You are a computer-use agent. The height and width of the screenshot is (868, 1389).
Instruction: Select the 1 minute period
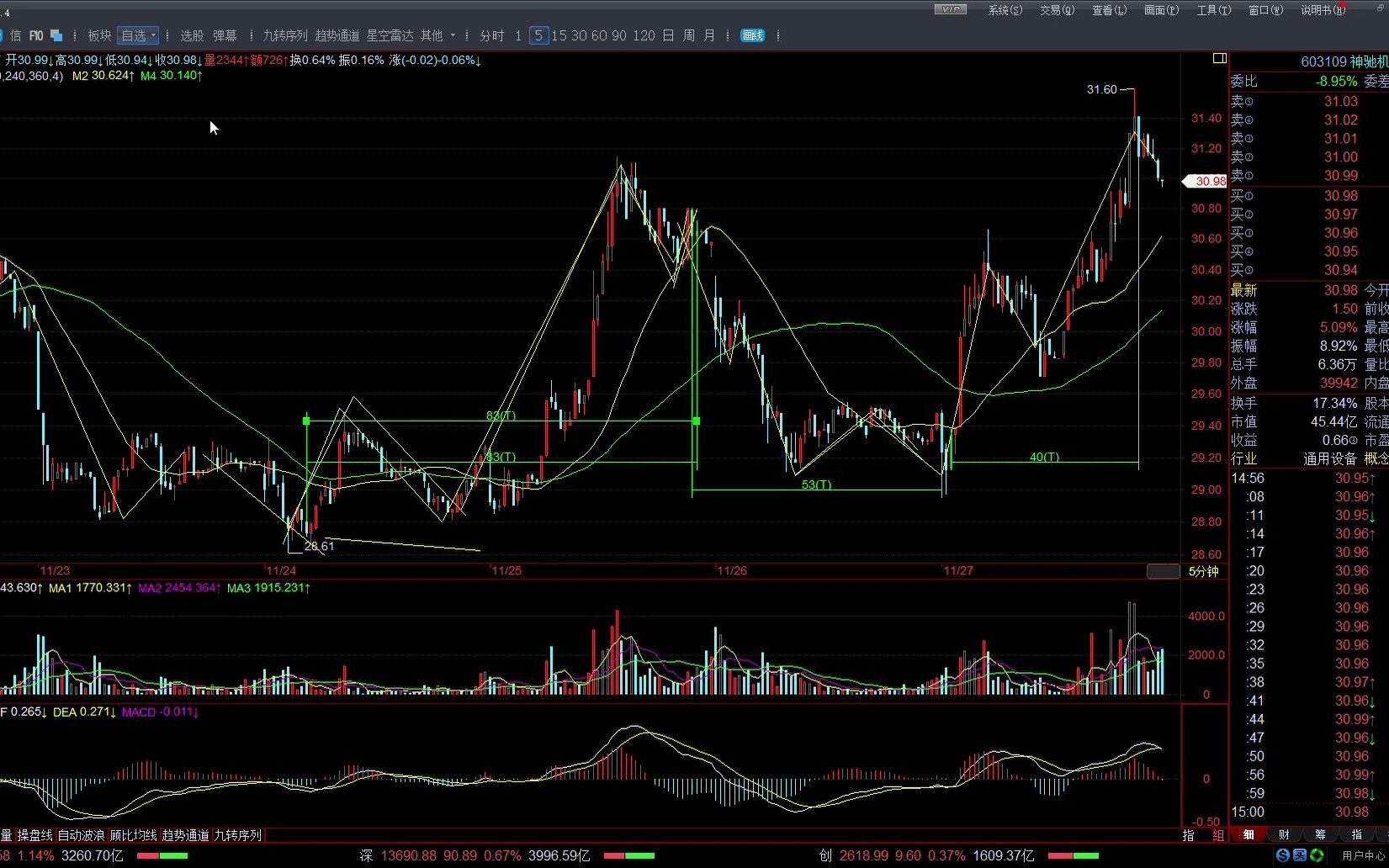(518, 35)
